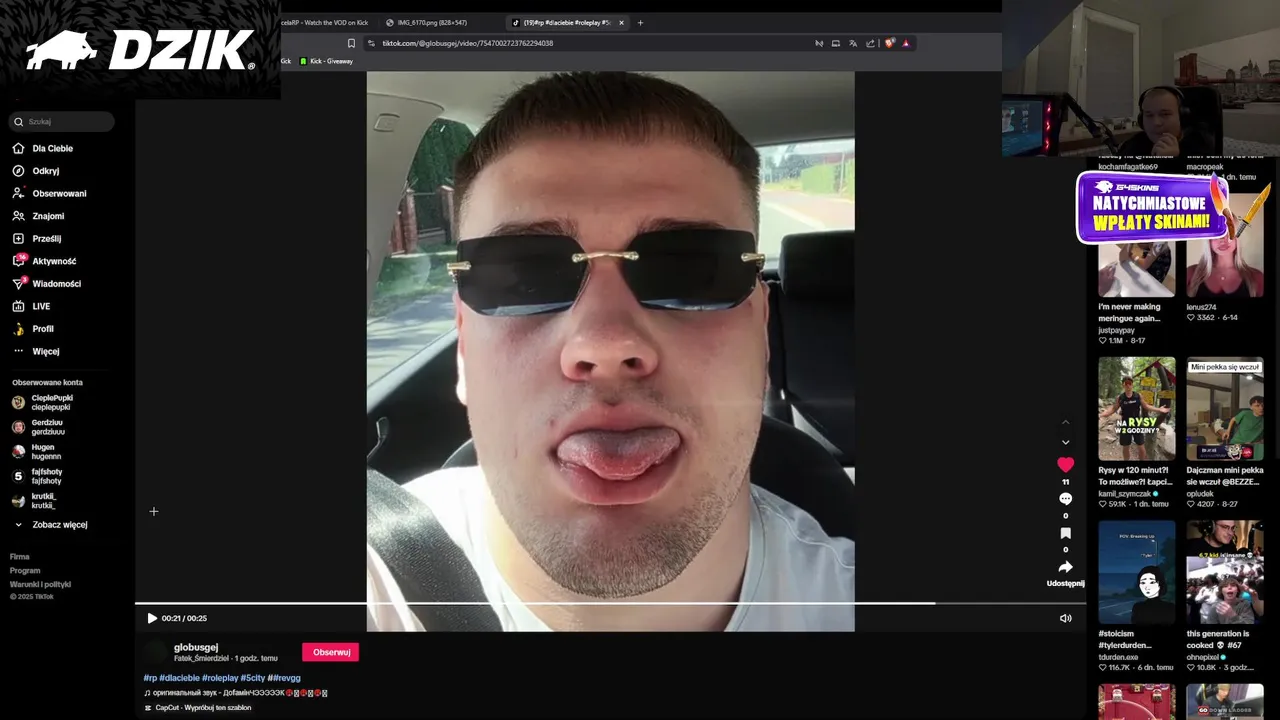Go to Obserwowani in sidebar
1280x720 pixels.
(x=59, y=193)
